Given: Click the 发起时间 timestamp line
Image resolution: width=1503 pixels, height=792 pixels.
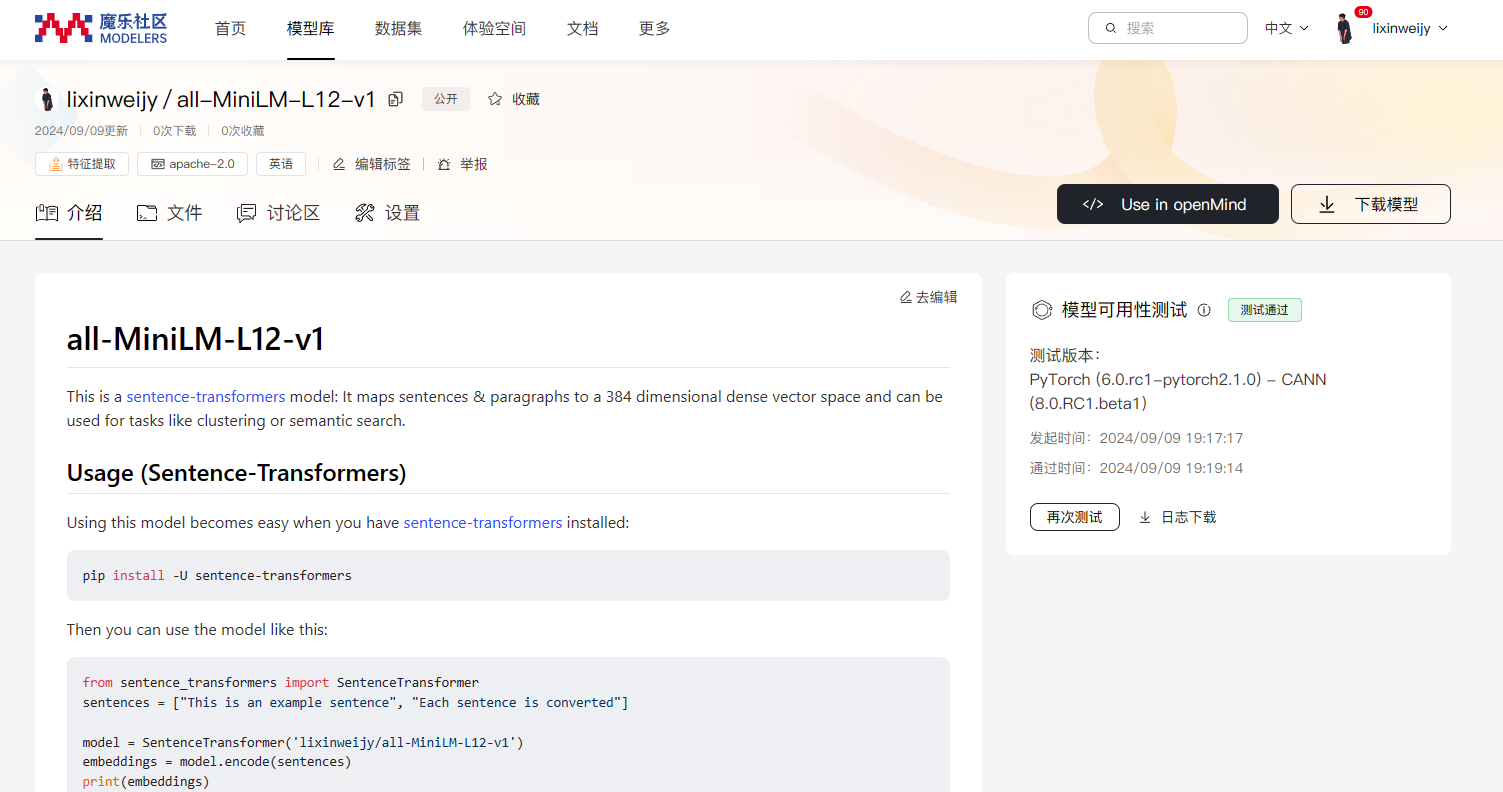Looking at the screenshot, I should [1137, 438].
